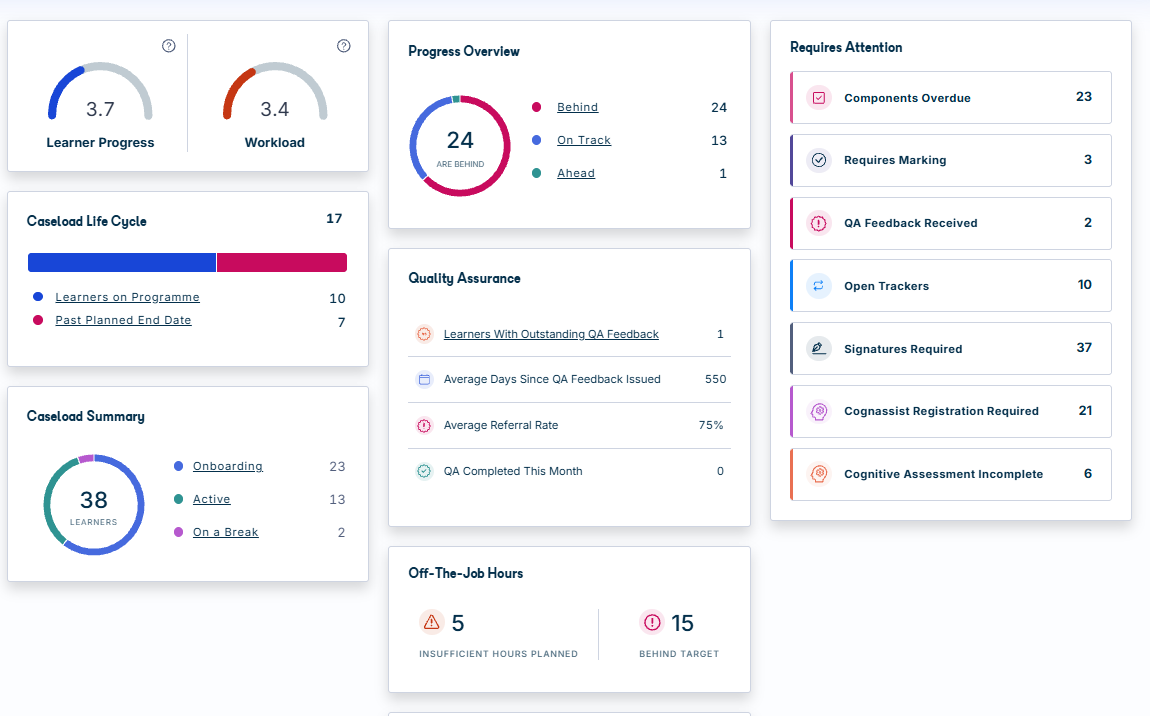Open the Onboarding learners link
This screenshot has width=1150, height=716.
[x=227, y=467]
